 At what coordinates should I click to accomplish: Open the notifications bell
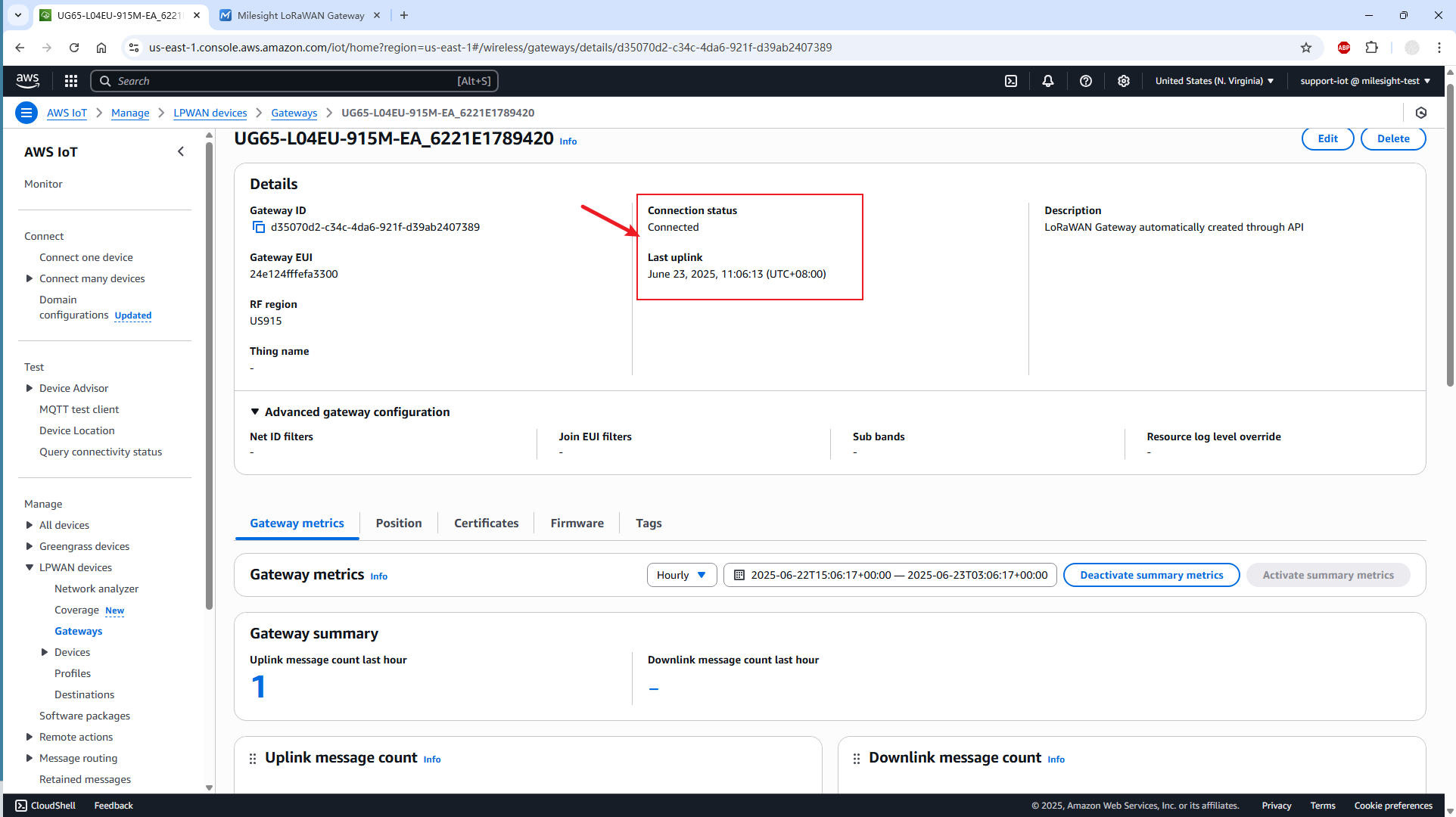click(x=1047, y=81)
